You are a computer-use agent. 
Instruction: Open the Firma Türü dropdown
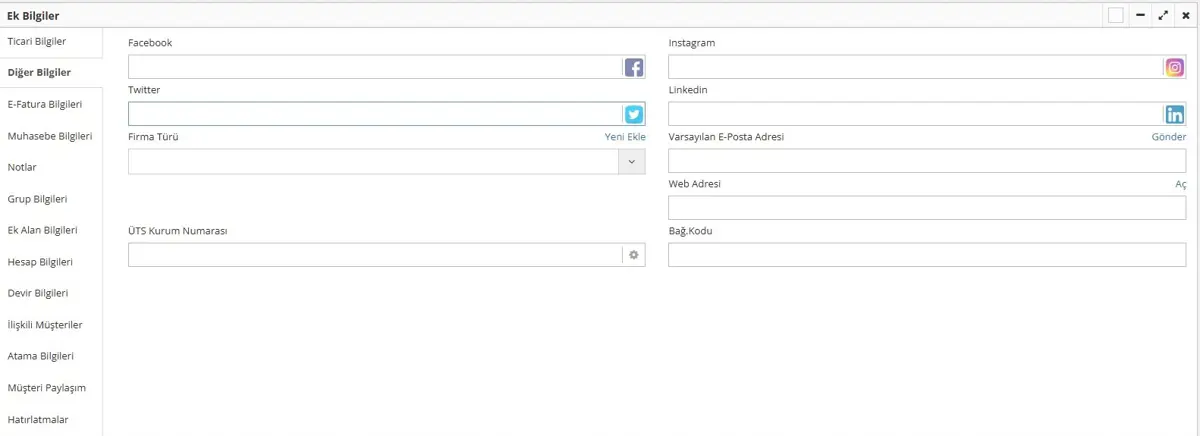[x=632, y=162]
